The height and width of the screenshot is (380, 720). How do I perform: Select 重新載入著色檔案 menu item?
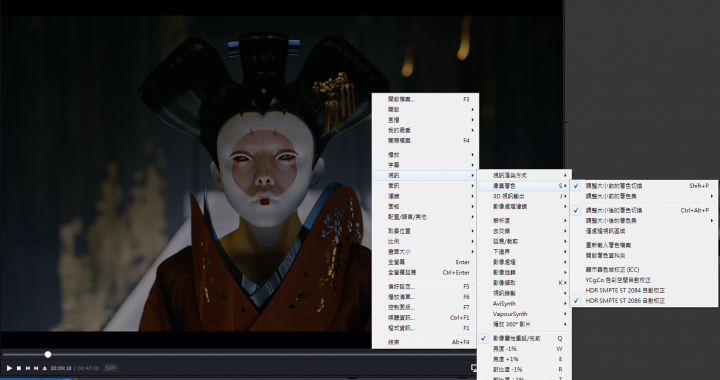point(644,245)
